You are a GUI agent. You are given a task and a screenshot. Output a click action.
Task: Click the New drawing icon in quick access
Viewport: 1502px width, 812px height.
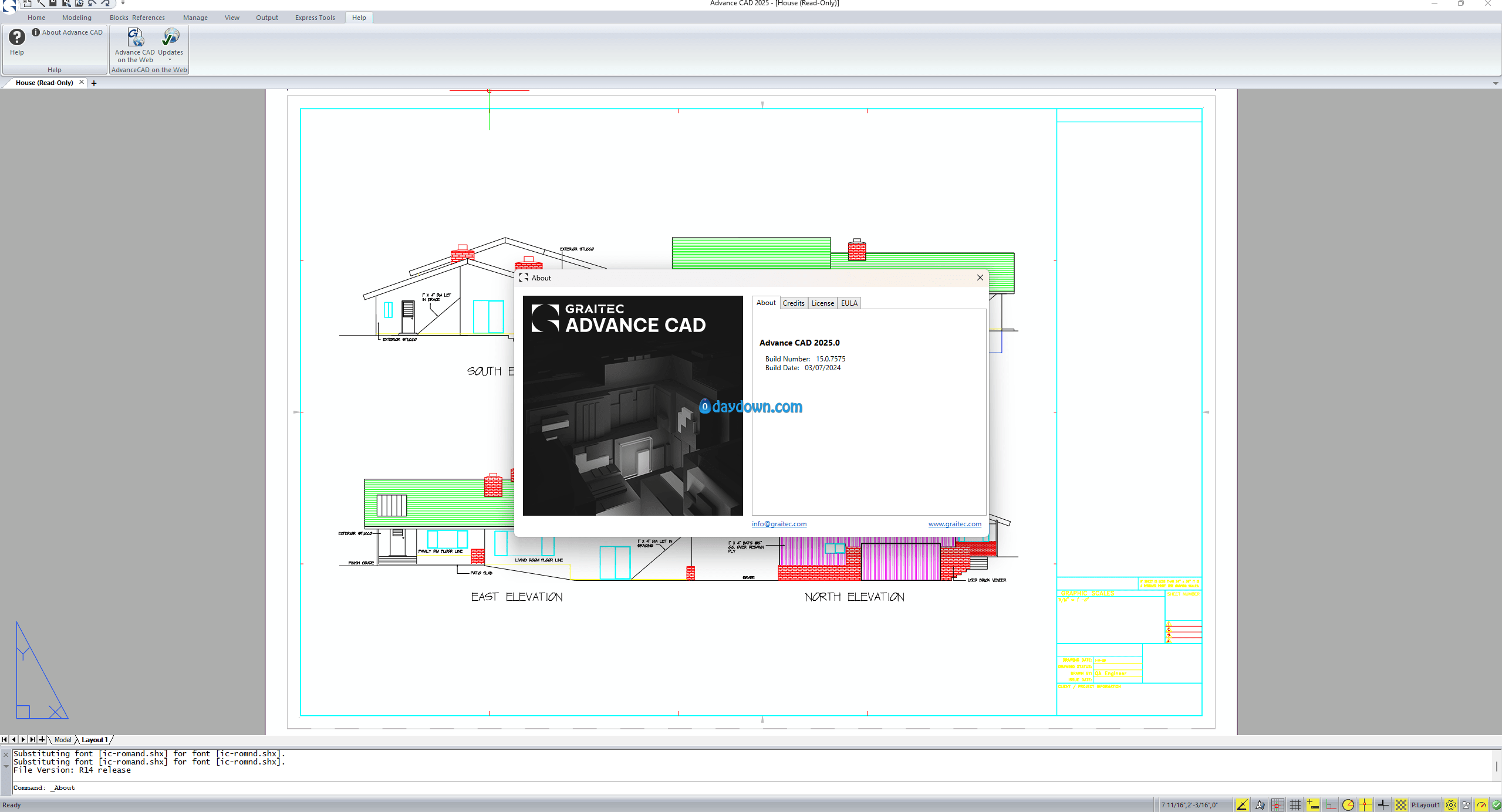[x=28, y=3]
